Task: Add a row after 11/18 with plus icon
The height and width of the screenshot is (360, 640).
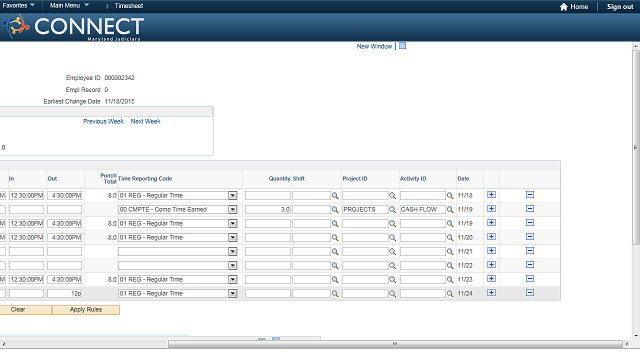Action: [491, 195]
